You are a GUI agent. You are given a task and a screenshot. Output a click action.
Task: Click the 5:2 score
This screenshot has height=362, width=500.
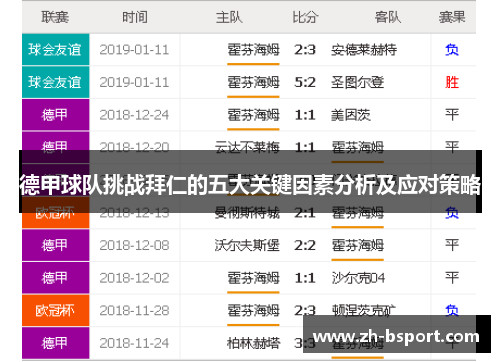305,82
